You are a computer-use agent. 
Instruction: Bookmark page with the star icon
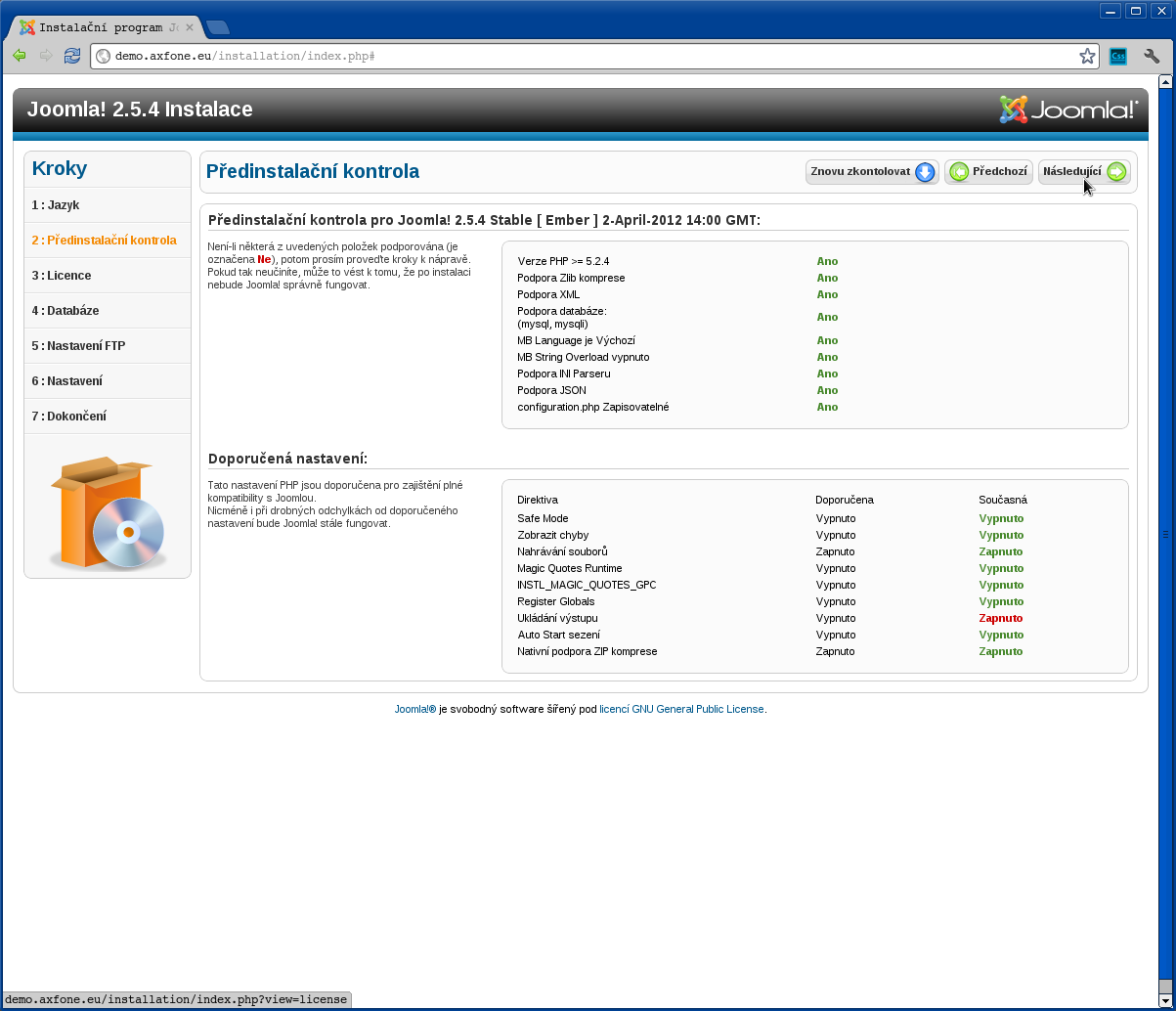pyautogui.click(x=1087, y=56)
